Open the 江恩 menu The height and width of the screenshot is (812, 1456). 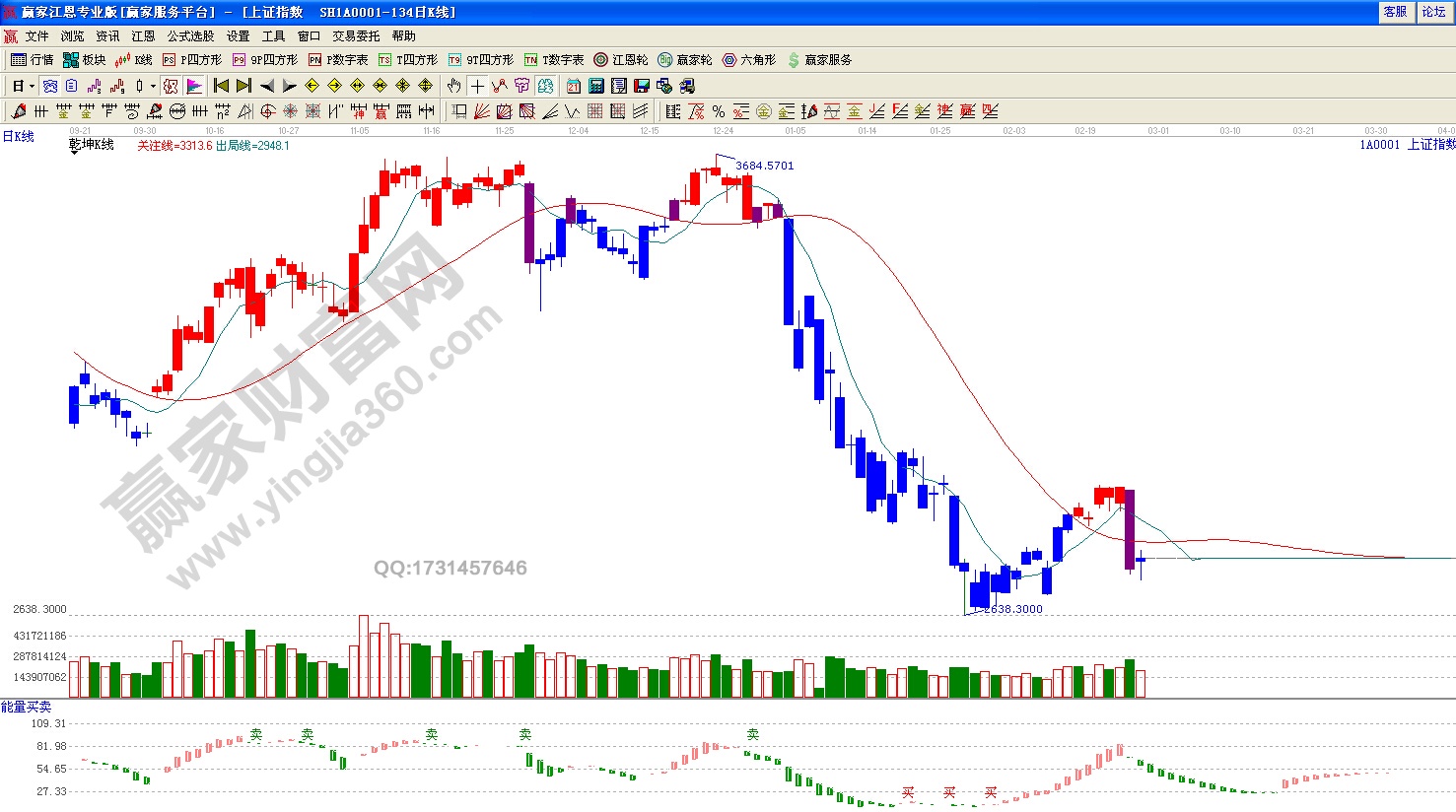pyautogui.click(x=144, y=36)
